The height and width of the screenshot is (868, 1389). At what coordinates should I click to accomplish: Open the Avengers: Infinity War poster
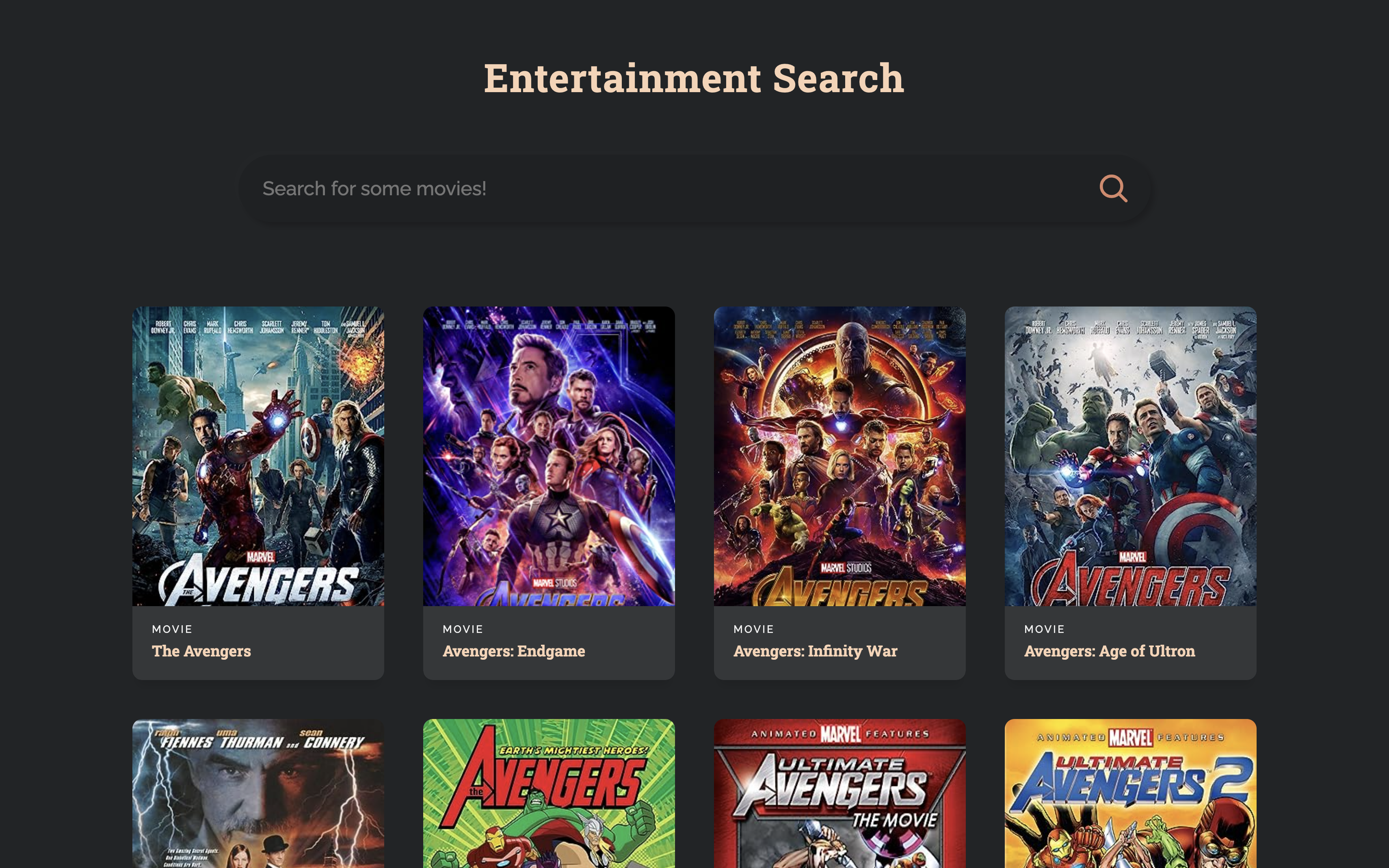pos(839,456)
